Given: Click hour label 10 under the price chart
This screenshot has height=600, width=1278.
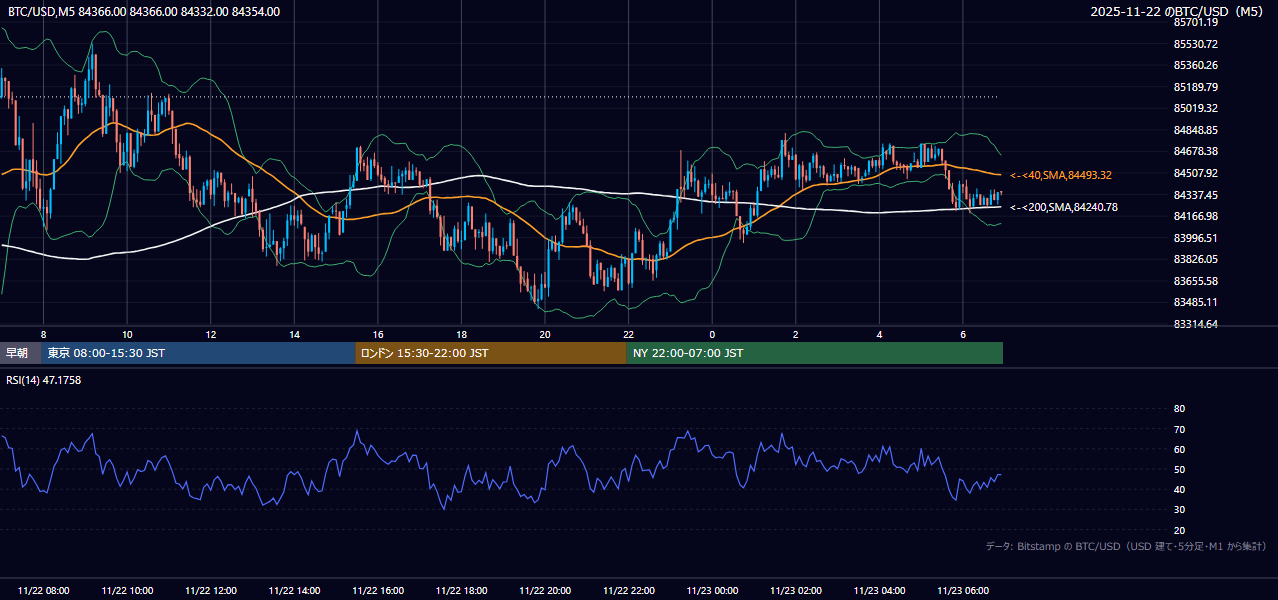Looking at the screenshot, I should pyautogui.click(x=127, y=334).
